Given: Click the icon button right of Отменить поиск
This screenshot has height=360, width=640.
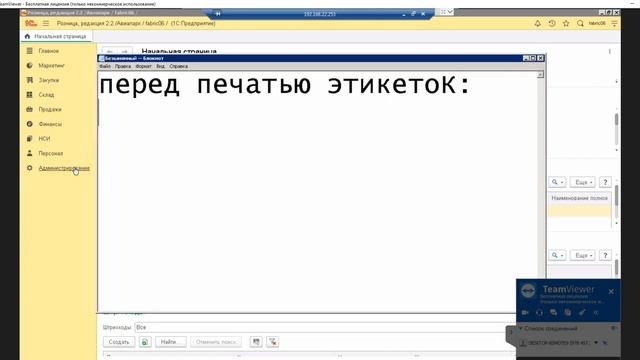Looking at the screenshot, I should (256, 342).
